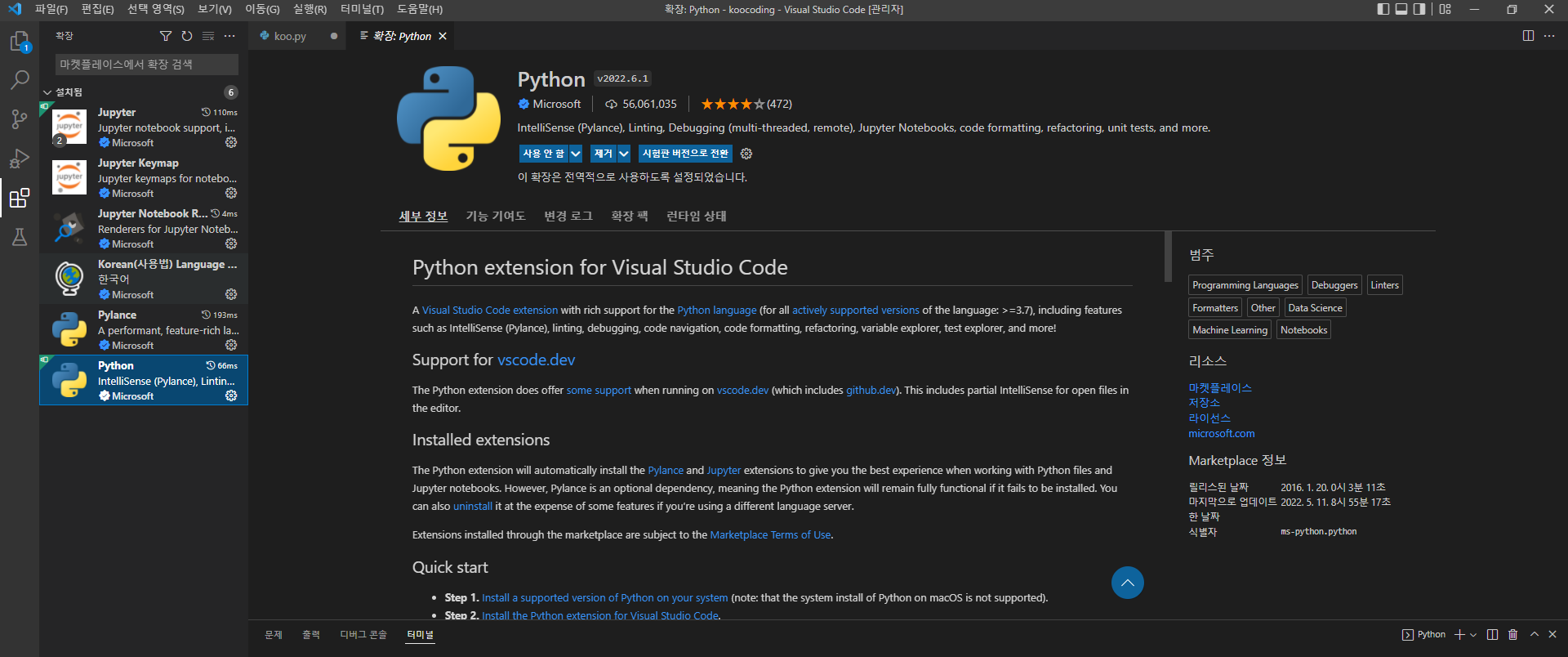The height and width of the screenshot is (657, 1568).
Task: Create a new terminal with plus icon
Action: point(1459,634)
